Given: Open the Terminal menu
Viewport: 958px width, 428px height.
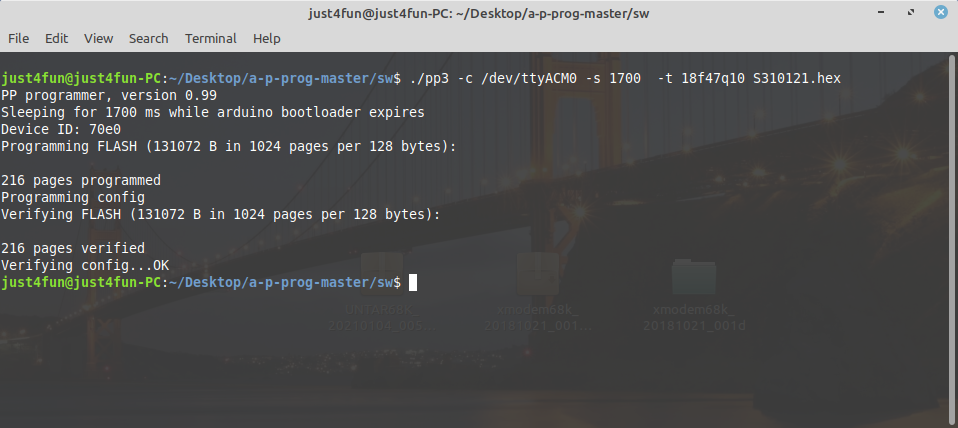Looking at the screenshot, I should 211,38.
